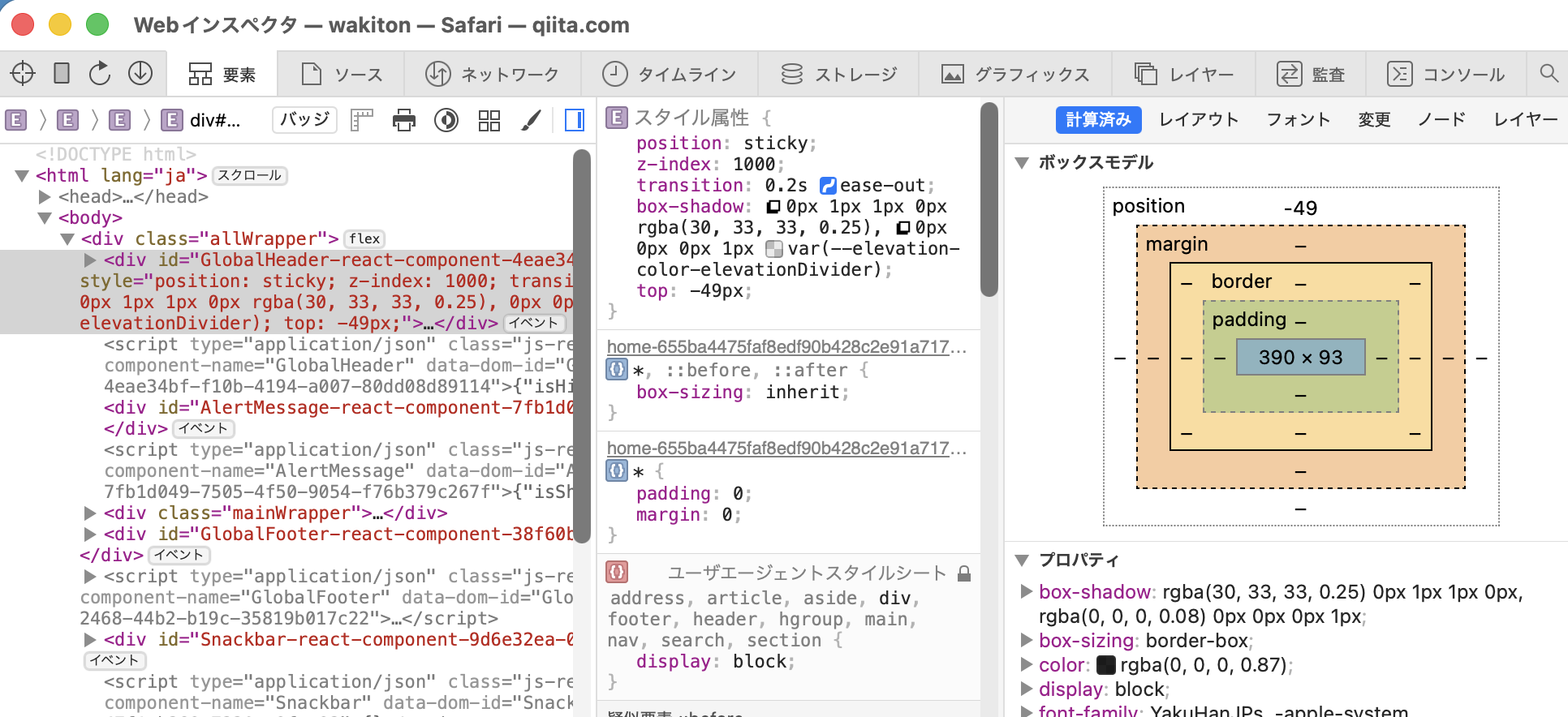1568x717 pixels.
Task: Toggle device/responsive design mode icon
Action: 62,74
